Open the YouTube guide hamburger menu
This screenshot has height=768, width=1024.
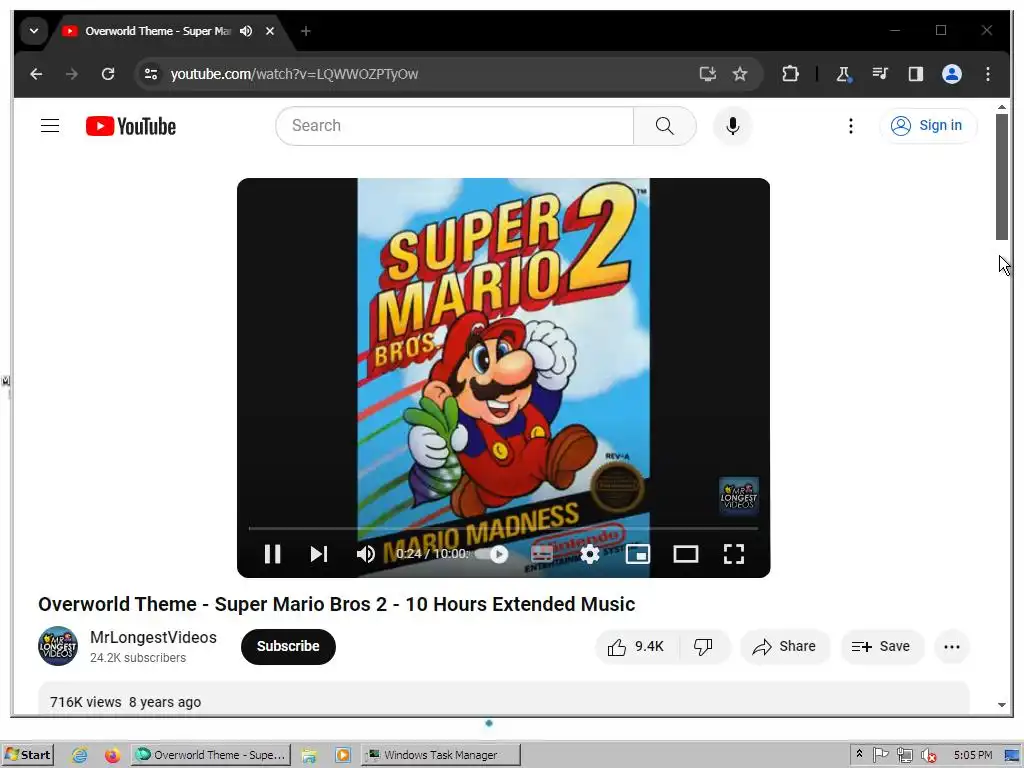(x=50, y=125)
